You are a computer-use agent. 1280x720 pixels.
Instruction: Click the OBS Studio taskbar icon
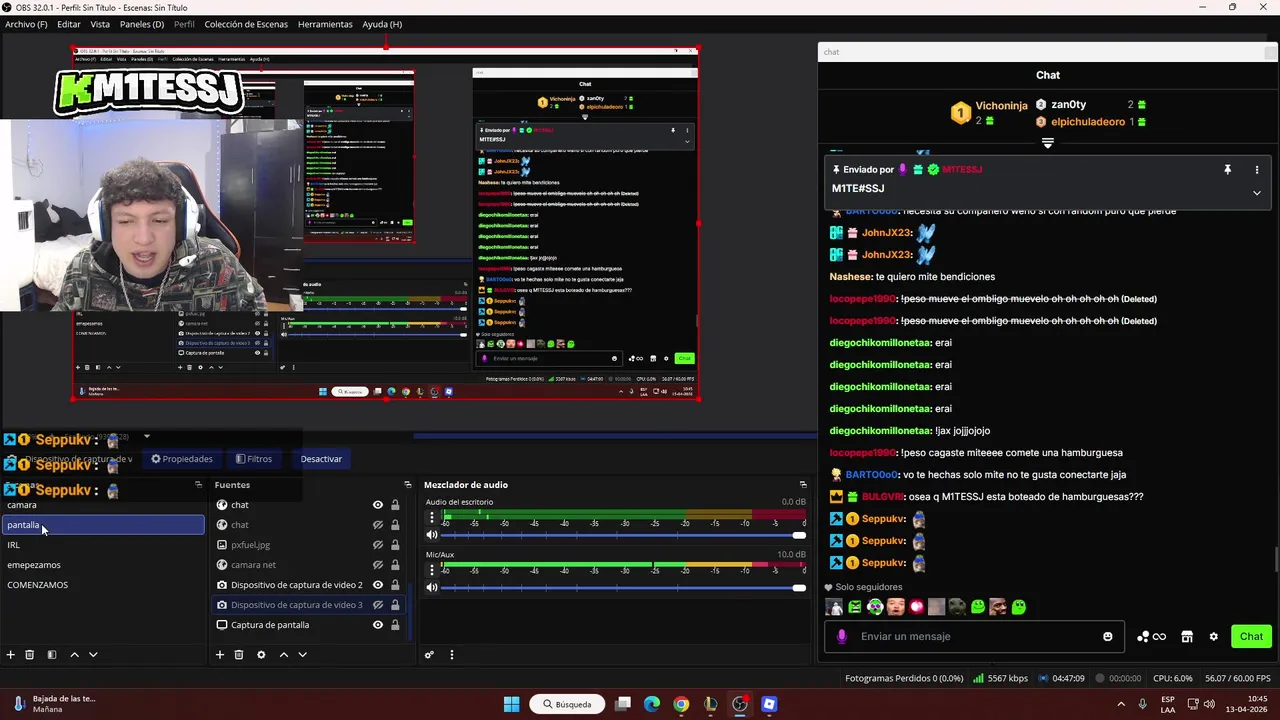740,704
